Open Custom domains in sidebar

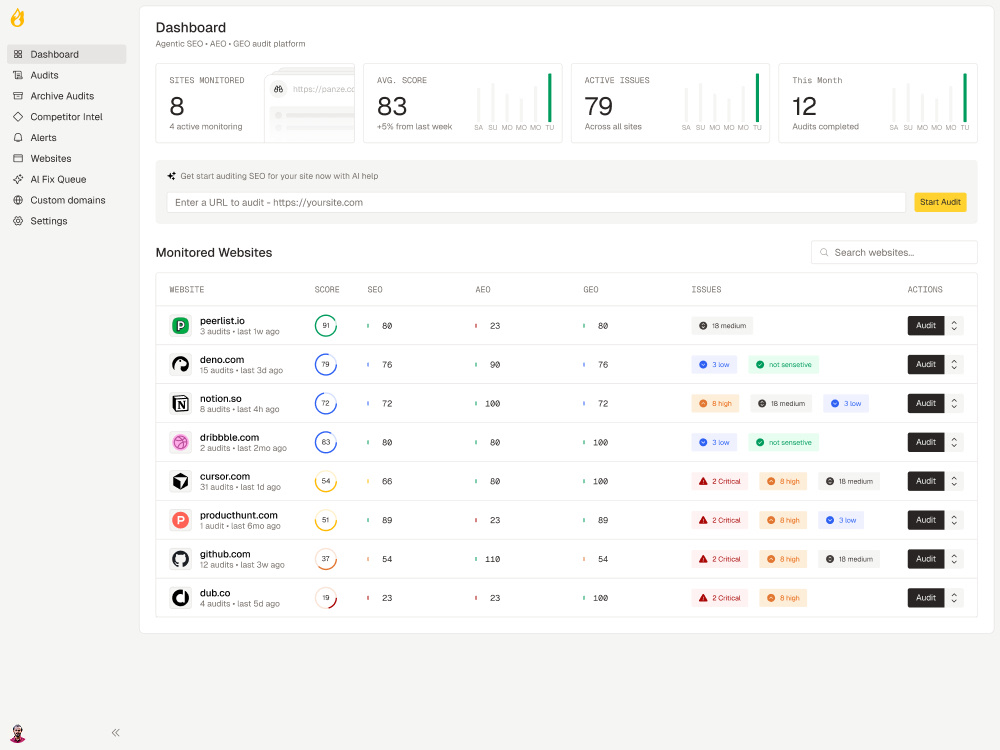[x=67, y=200]
